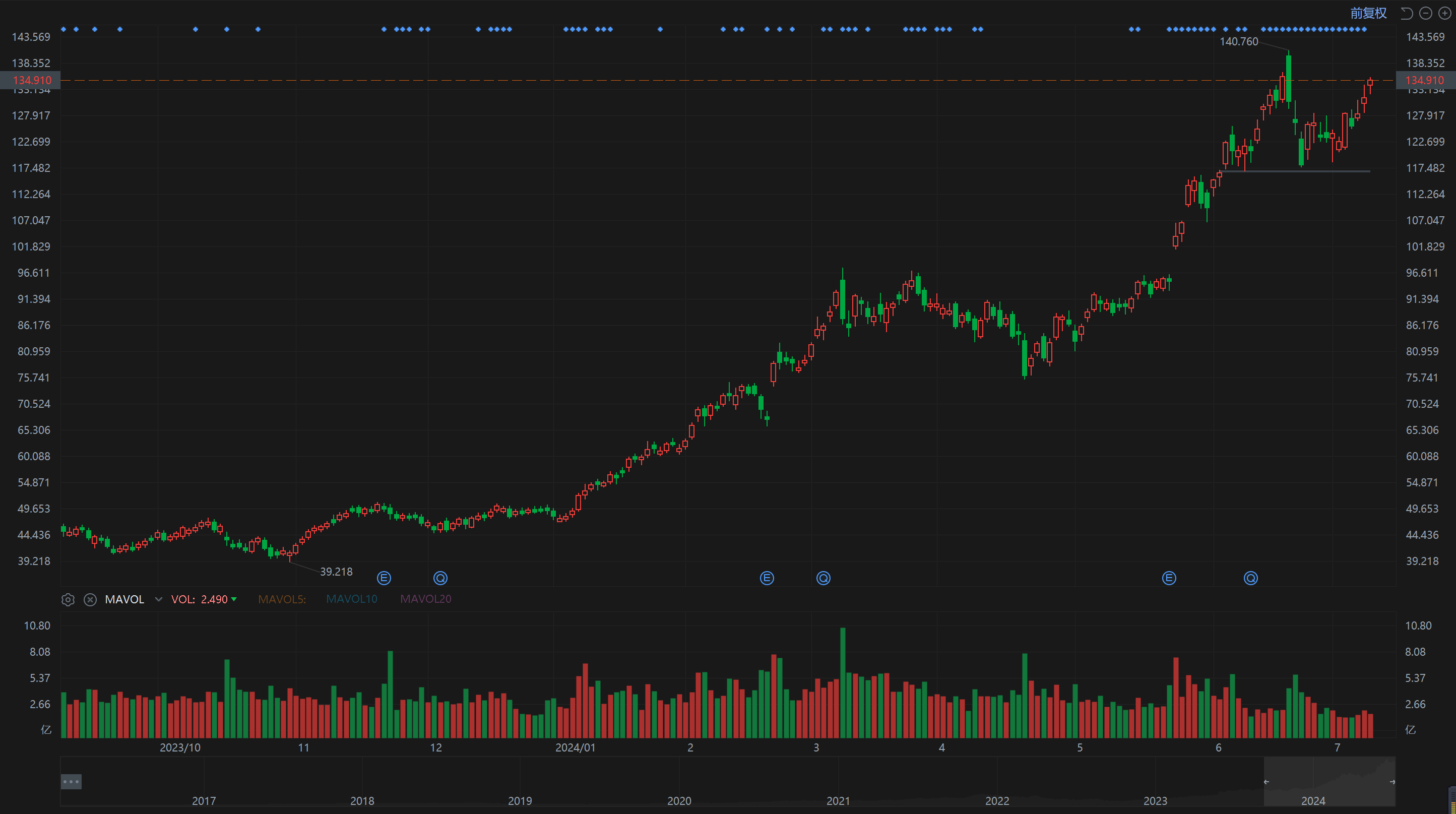Click the highlighted 2024 range window in navigator
Image resolution: width=1456 pixels, height=814 pixels.
coord(1330,782)
